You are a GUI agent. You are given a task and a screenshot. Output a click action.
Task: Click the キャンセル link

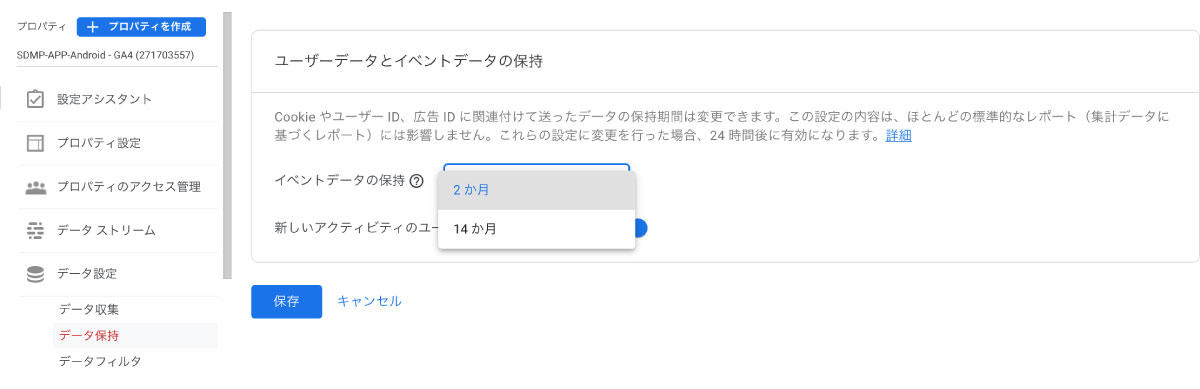[x=369, y=301]
